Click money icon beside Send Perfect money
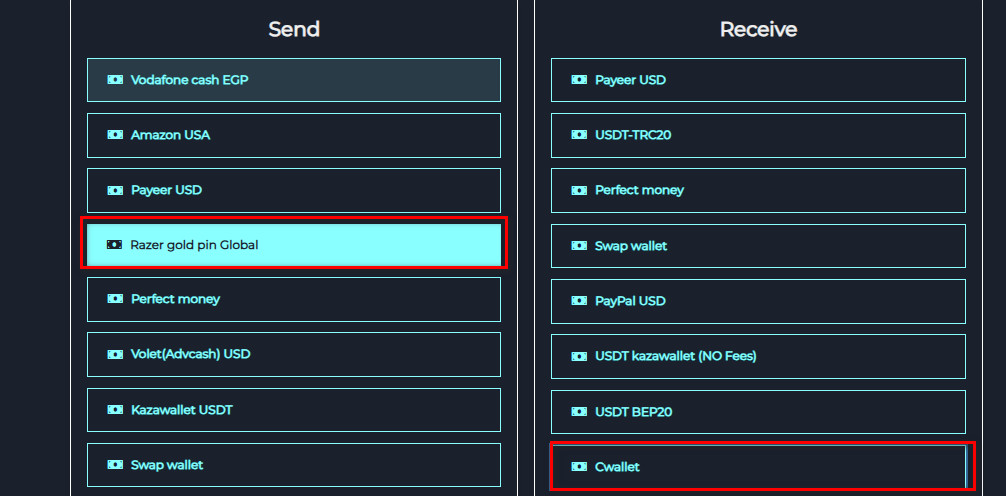The image size is (1006, 496). pos(115,298)
